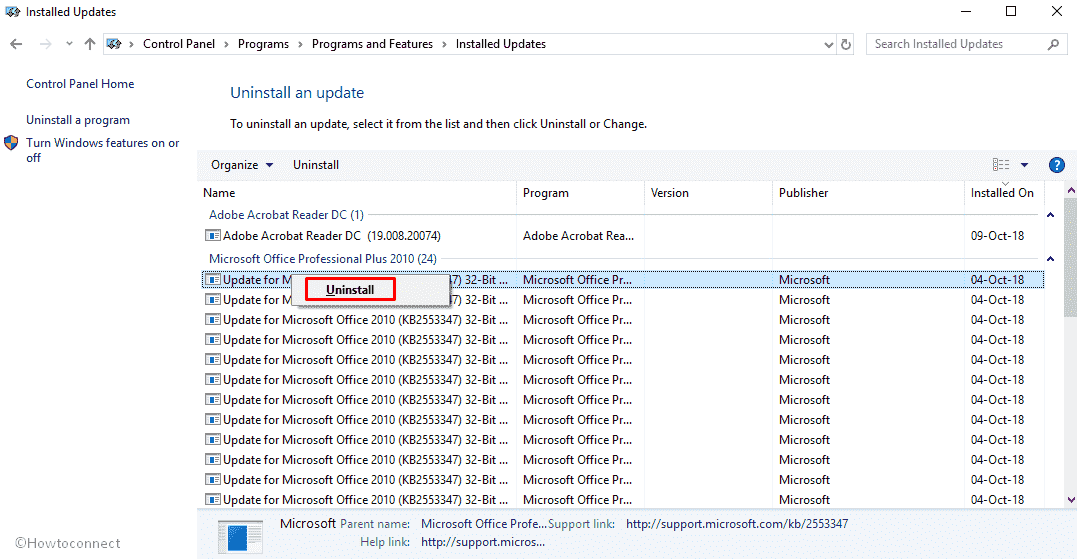Open the chevron after Programs breadcrumb
Viewport: 1077px width, 559px height.
(300, 44)
